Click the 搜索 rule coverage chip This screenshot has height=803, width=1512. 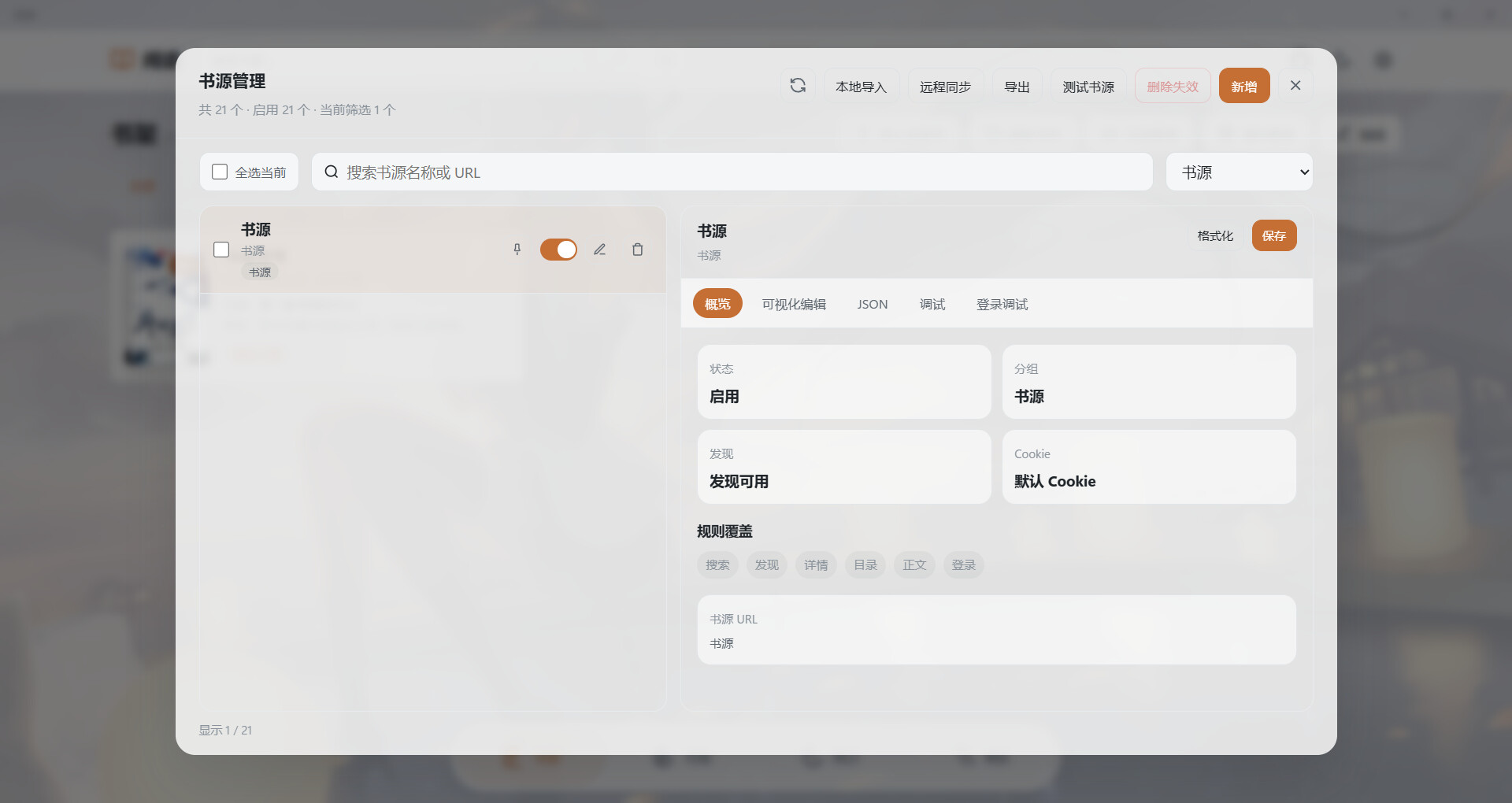coord(717,565)
